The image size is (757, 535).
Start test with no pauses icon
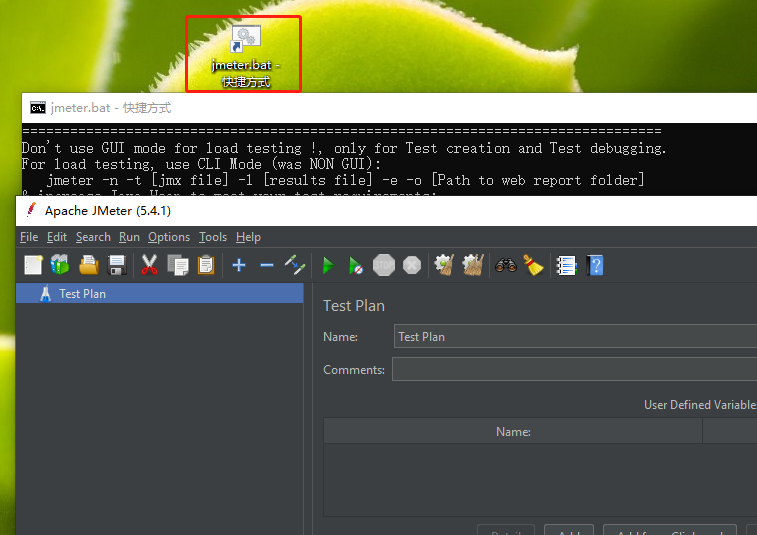pos(356,265)
